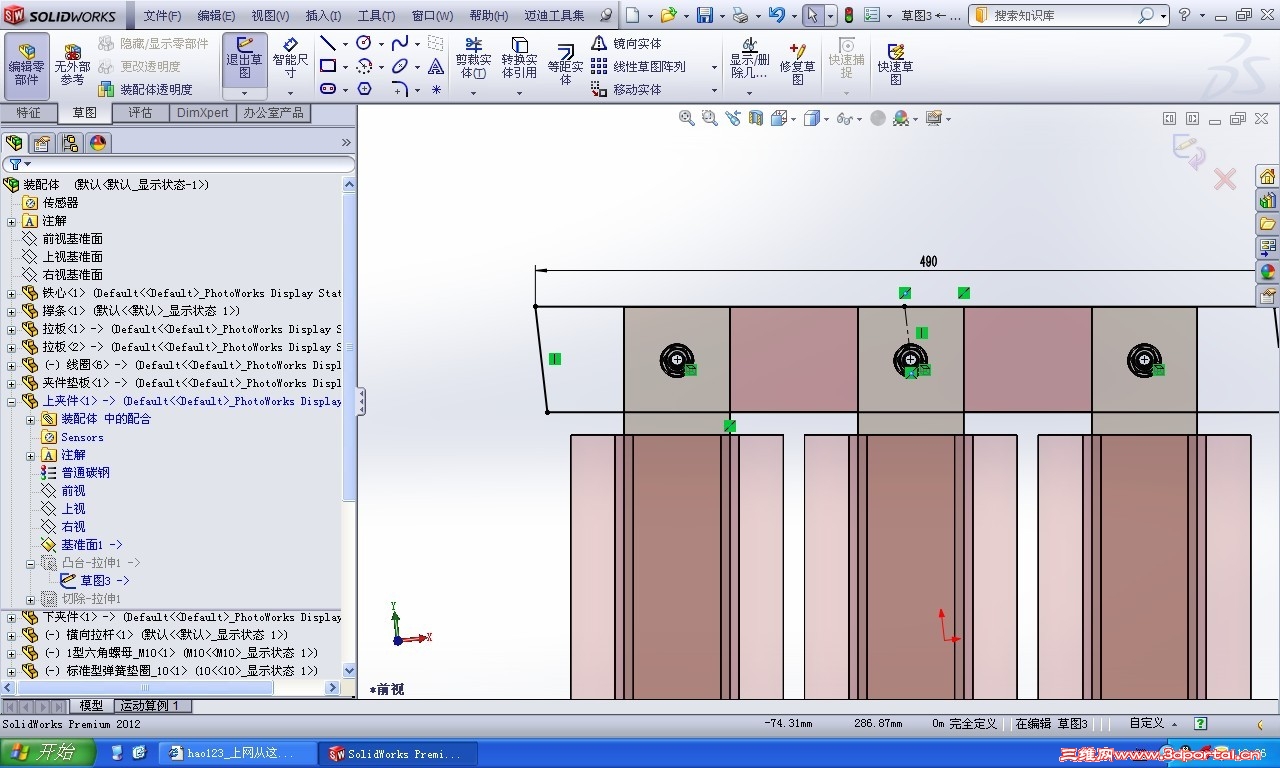The height and width of the screenshot is (768, 1280).
Task: Click the 编辑零部件 (Edit Component) button
Action: 27,65
